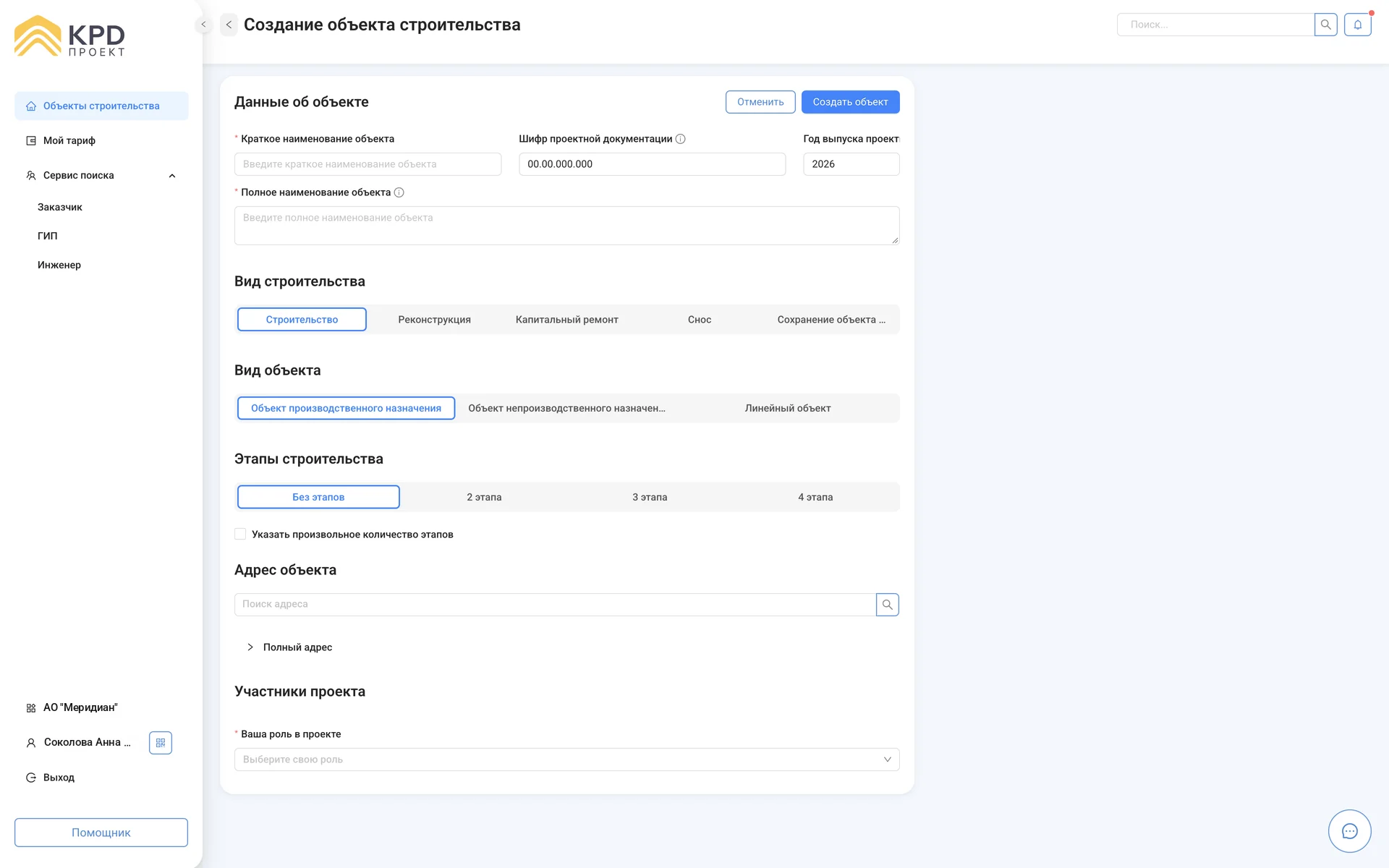Image resolution: width=1389 pixels, height=868 pixels.
Task: Open the QR code next to Соколова Анна
Action: (x=161, y=743)
